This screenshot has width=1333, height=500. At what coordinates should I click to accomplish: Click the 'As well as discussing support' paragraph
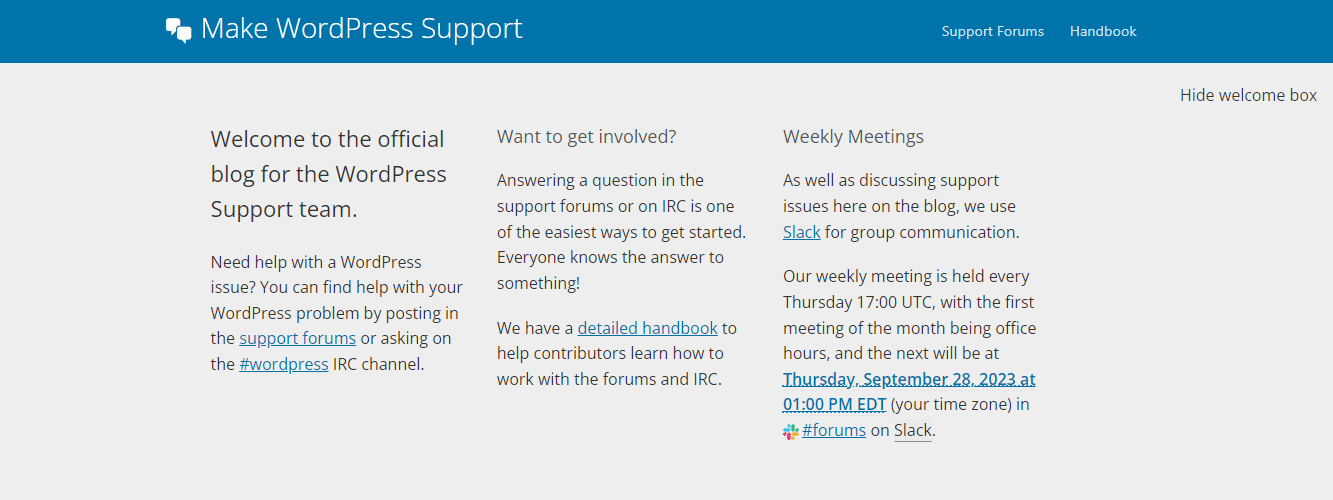(x=901, y=206)
